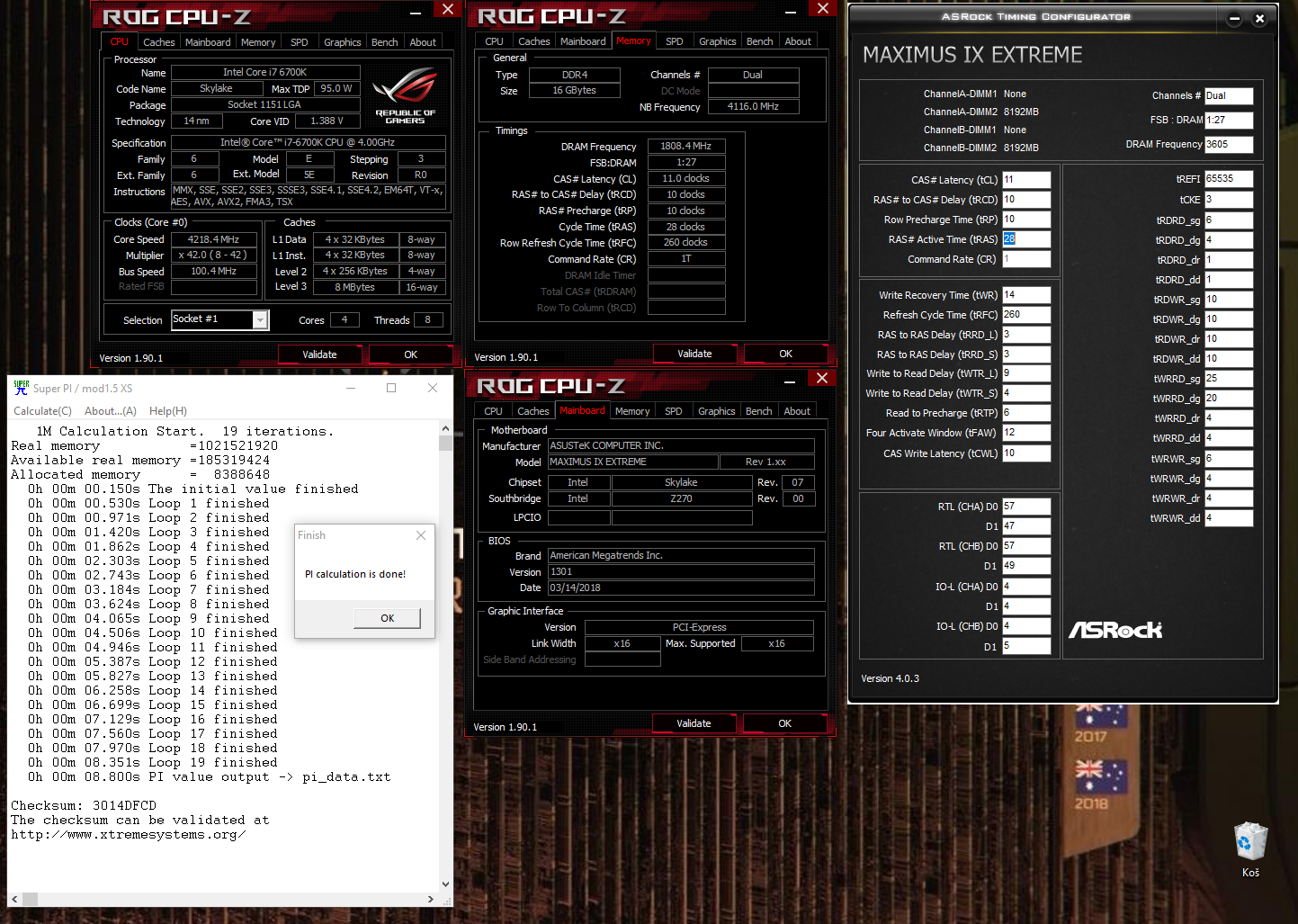Close the ASRock Timing Configurator window
The height and width of the screenshot is (924, 1298).
[1259, 19]
